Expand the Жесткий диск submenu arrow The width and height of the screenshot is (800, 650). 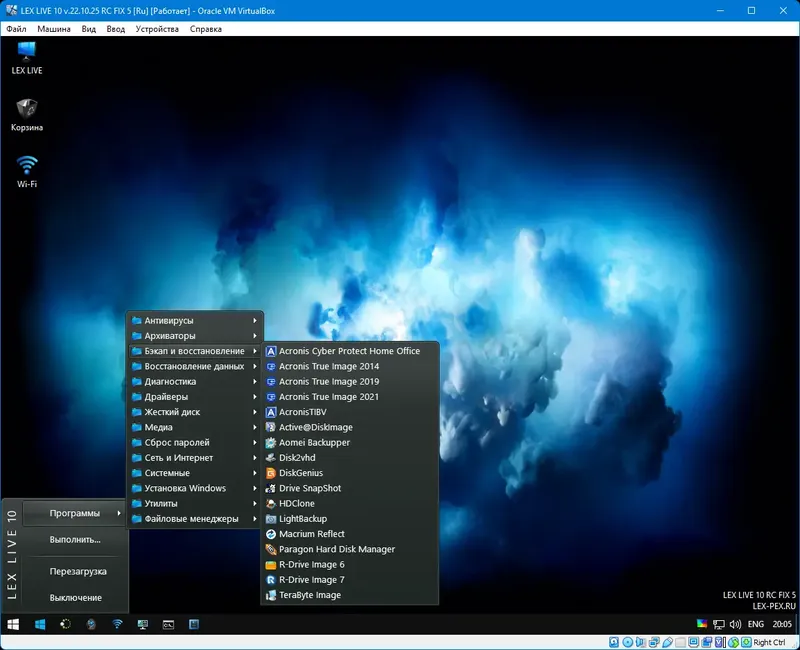pos(255,412)
